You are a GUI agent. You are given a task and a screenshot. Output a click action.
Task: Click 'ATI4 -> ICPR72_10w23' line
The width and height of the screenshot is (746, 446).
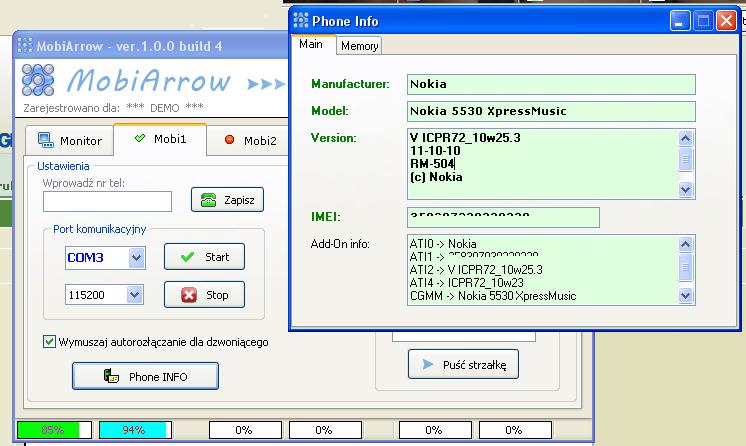coord(466,283)
